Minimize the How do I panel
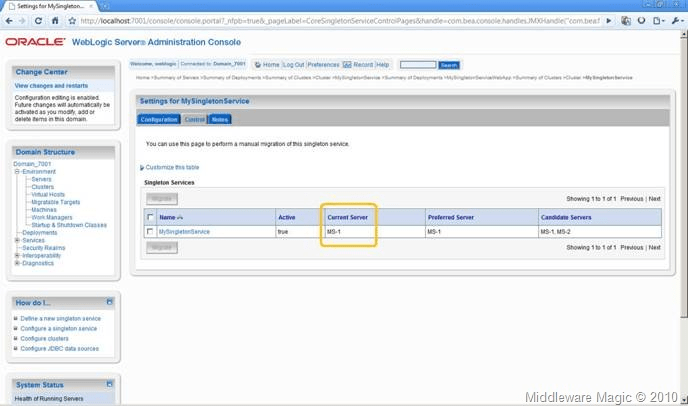 coord(109,302)
